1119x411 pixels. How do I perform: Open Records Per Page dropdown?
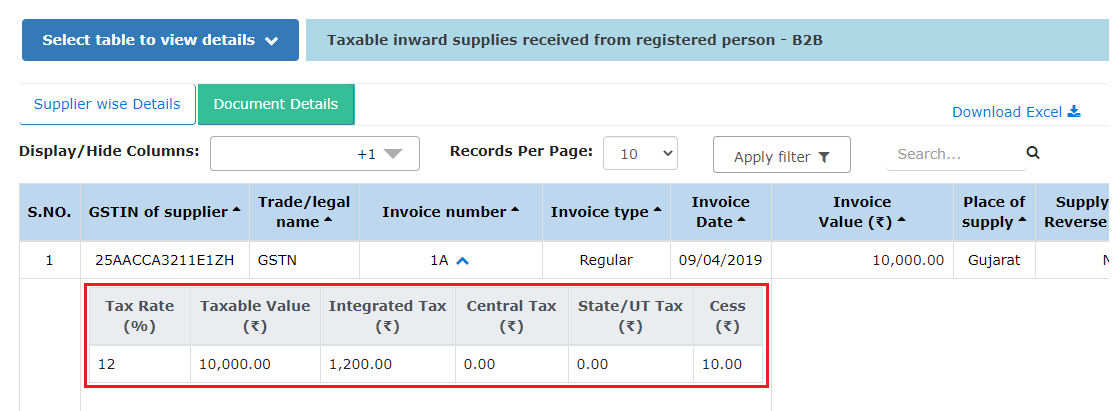pos(640,154)
